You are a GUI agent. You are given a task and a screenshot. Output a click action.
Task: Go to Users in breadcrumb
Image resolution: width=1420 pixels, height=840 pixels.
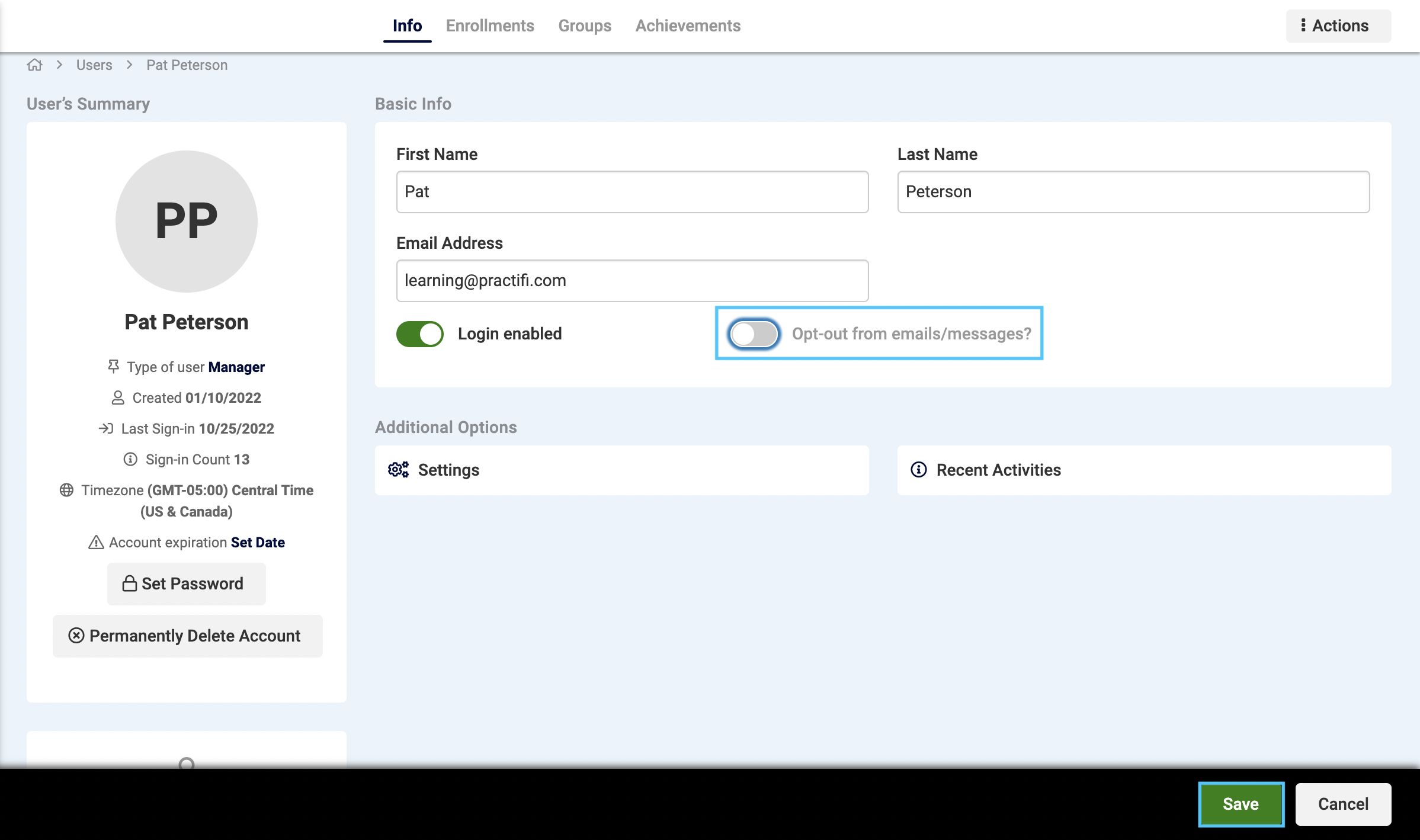(94, 65)
